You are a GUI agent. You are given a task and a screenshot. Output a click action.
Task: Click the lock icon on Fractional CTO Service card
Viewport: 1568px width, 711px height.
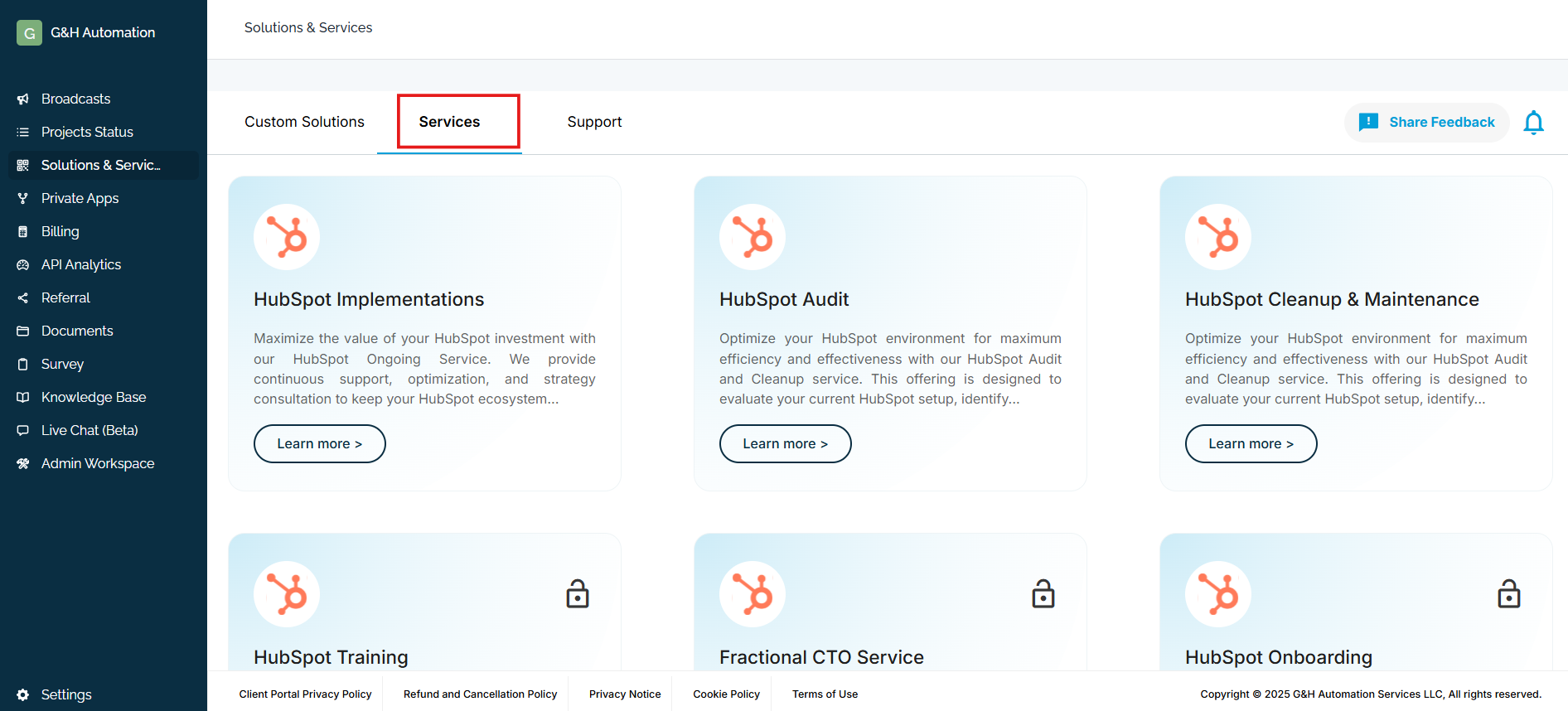coord(1043,594)
